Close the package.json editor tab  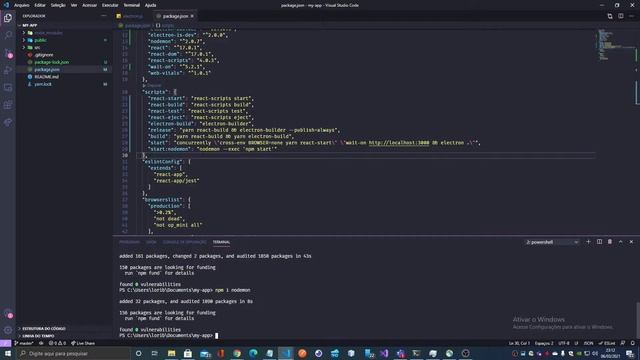(192, 16)
